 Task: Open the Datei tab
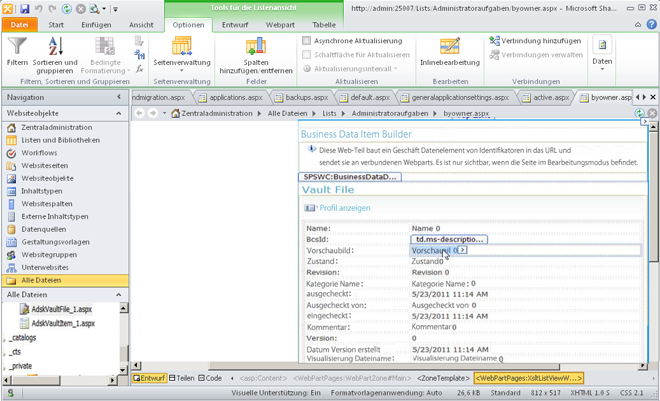(x=19, y=25)
